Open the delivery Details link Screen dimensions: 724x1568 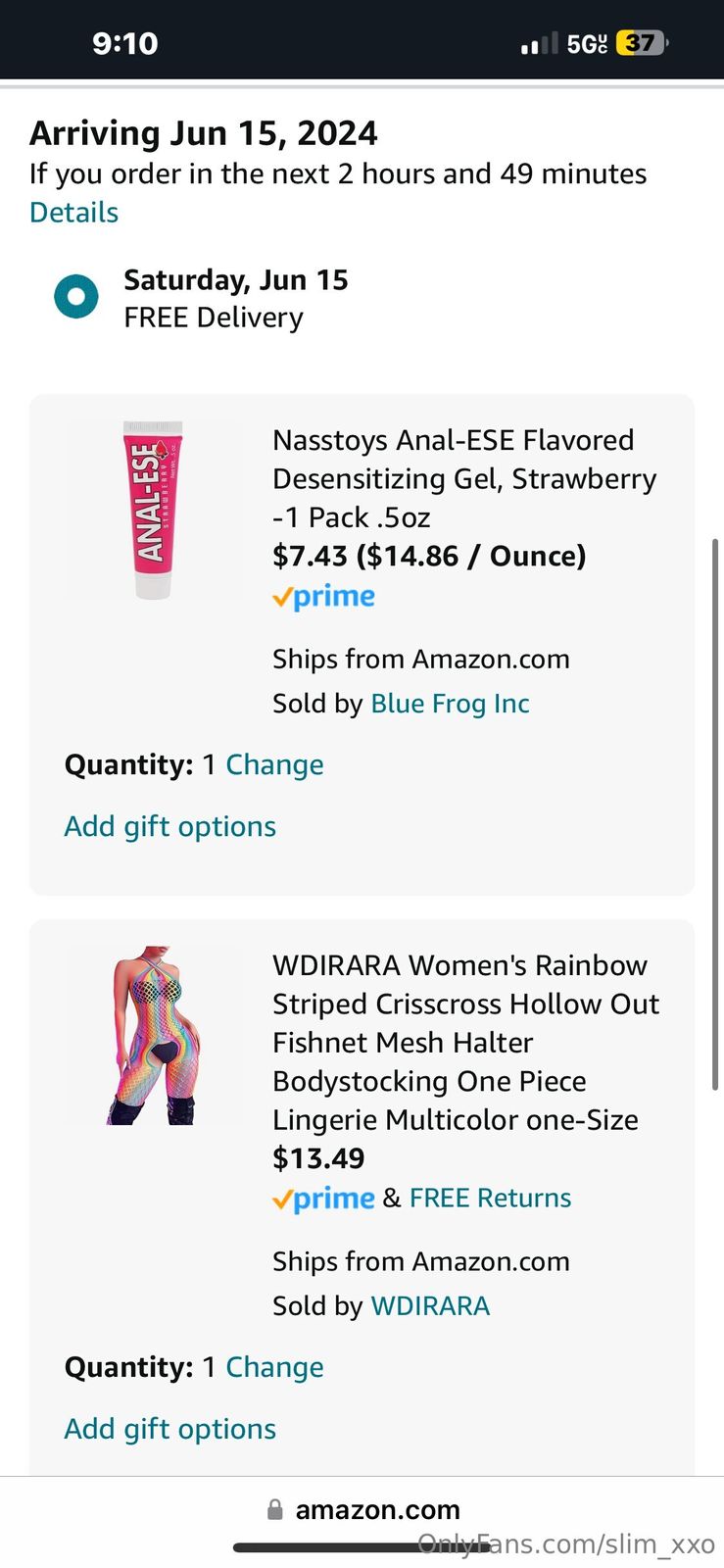point(73,213)
